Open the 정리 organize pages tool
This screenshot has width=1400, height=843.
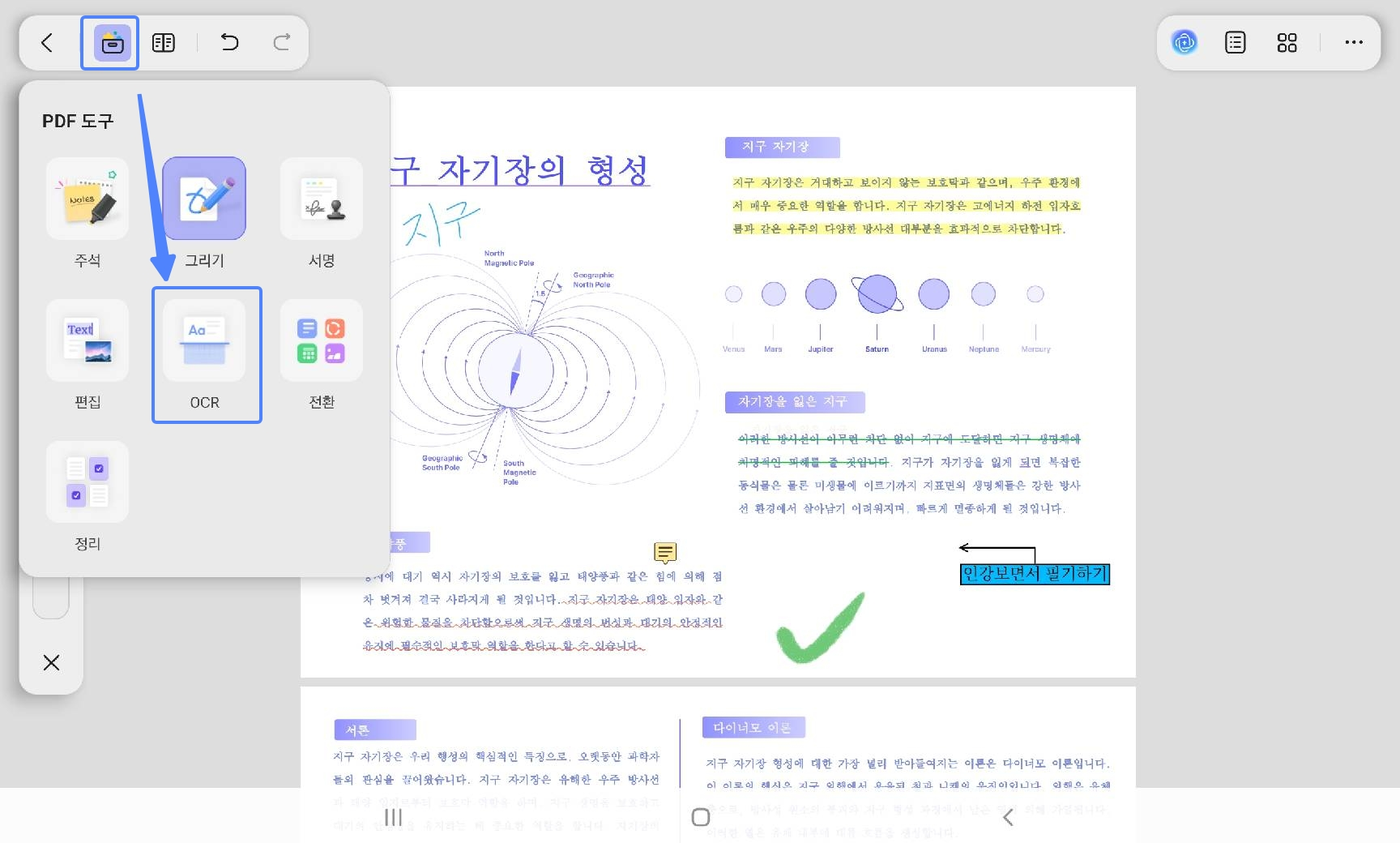coord(87,497)
